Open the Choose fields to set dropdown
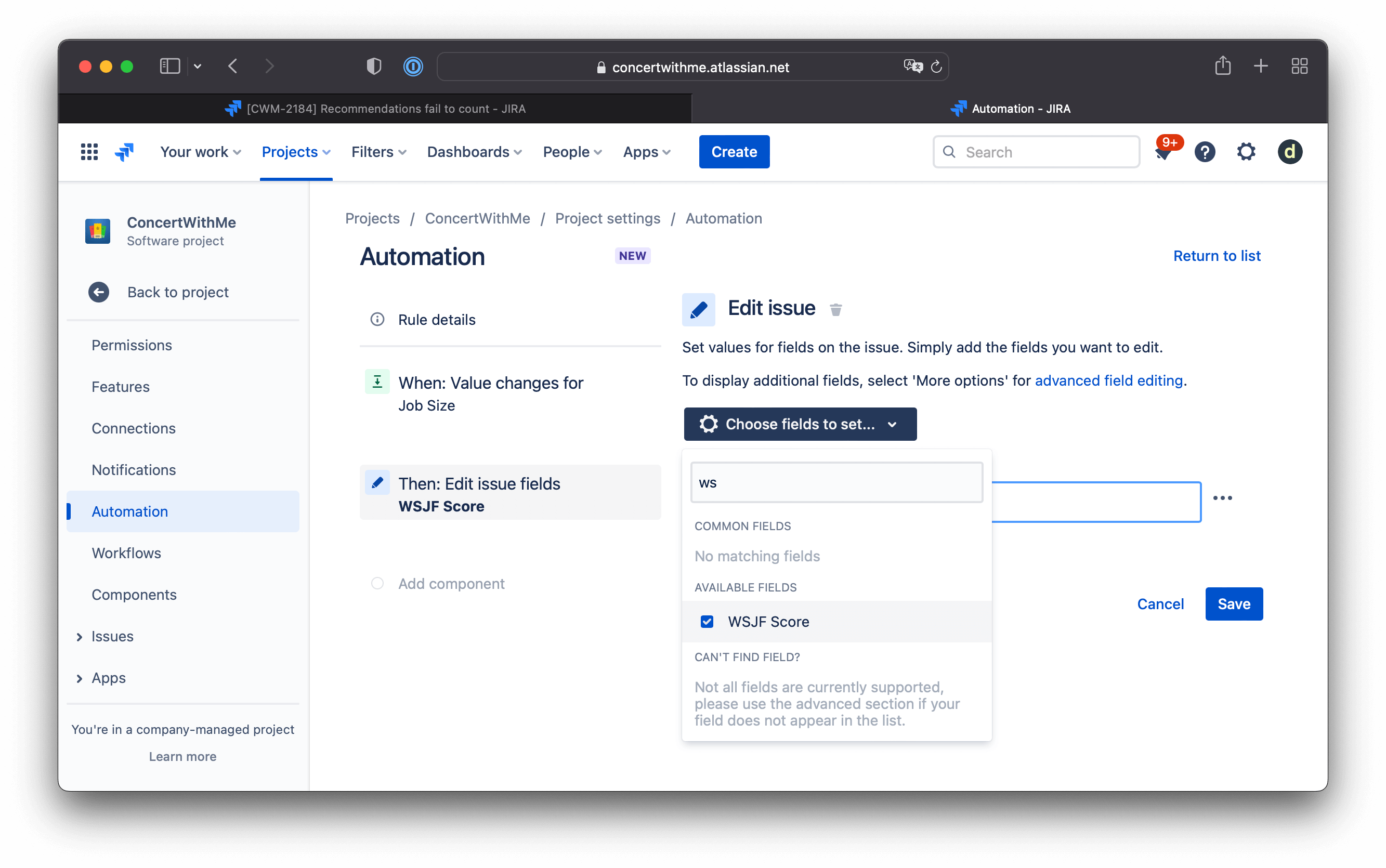1386x868 pixels. click(x=799, y=424)
